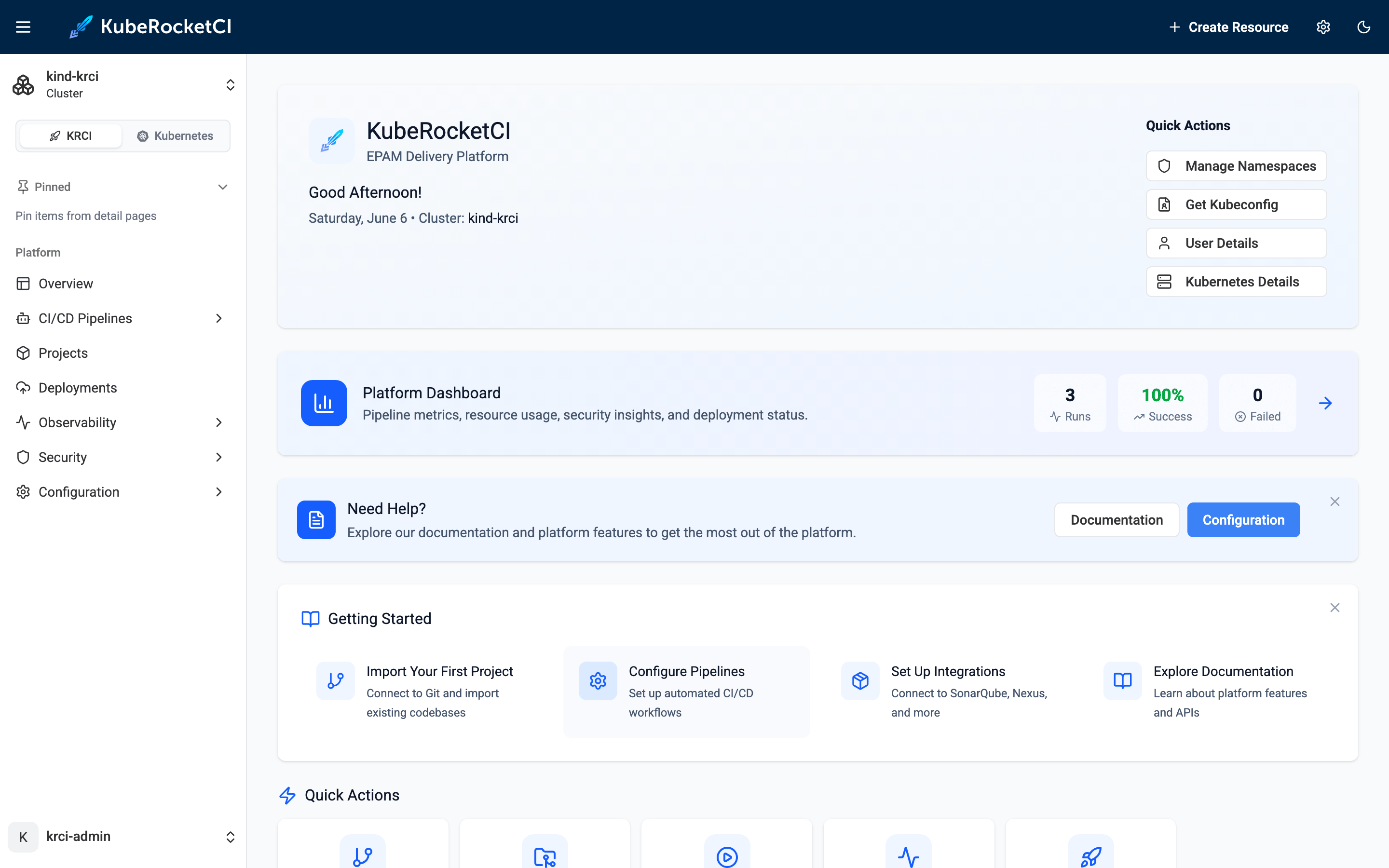Click the Overview layout icon
1389x868 pixels.
click(23, 284)
